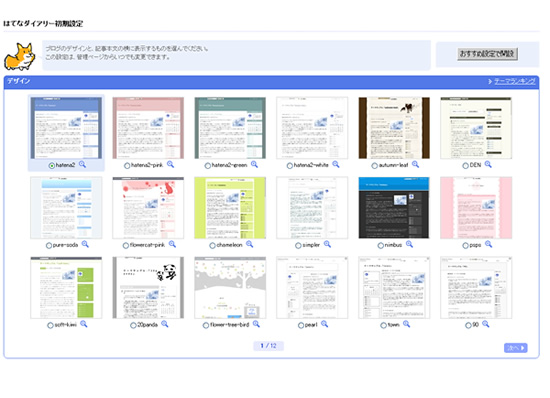Click the hatena2 blue theme thumbnail
The width and height of the screenshot is (550, 398).
click(x=66, y=128)
